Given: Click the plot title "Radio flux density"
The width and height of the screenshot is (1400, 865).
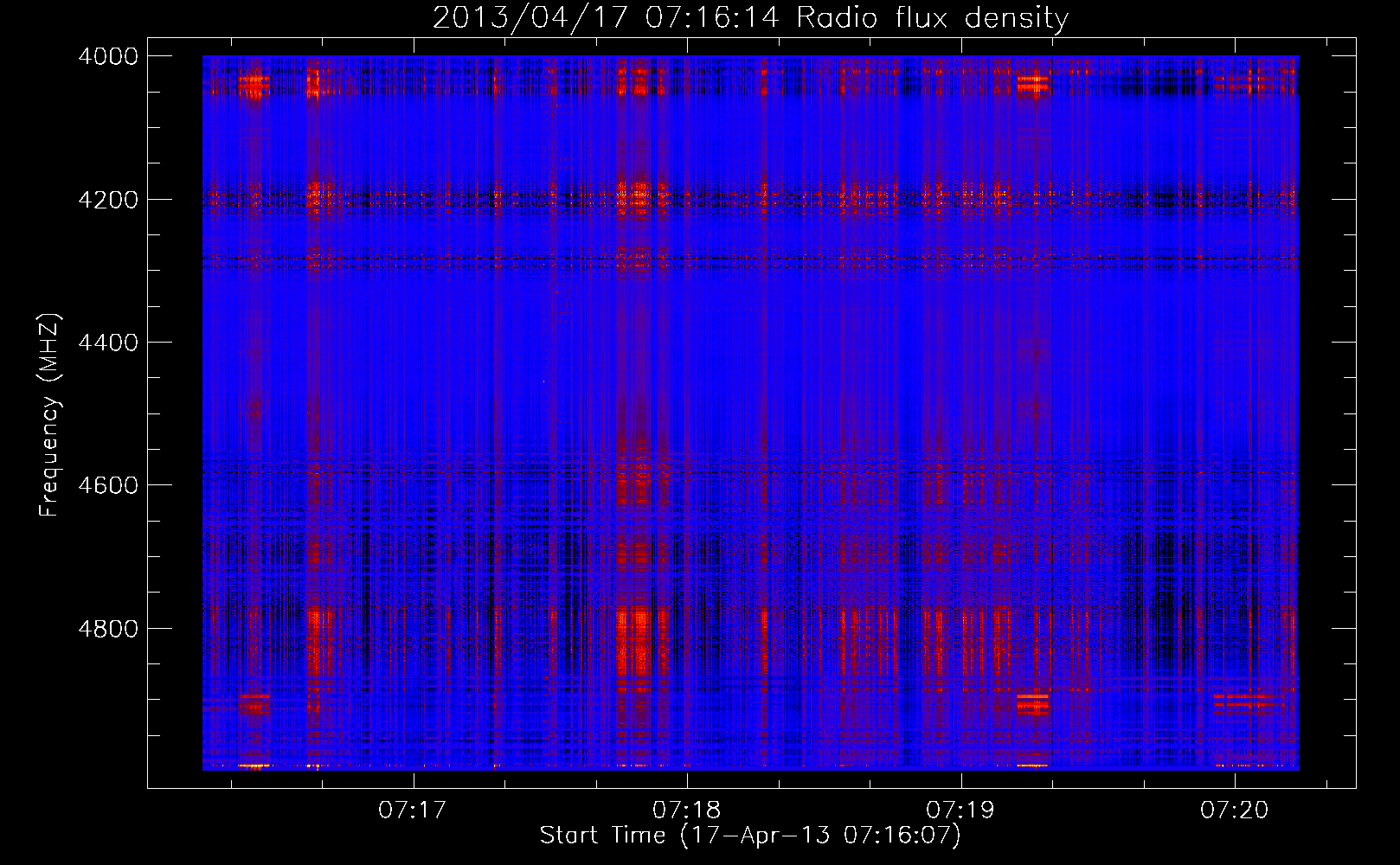Looking at the screenshot, I should pos(932,18).
